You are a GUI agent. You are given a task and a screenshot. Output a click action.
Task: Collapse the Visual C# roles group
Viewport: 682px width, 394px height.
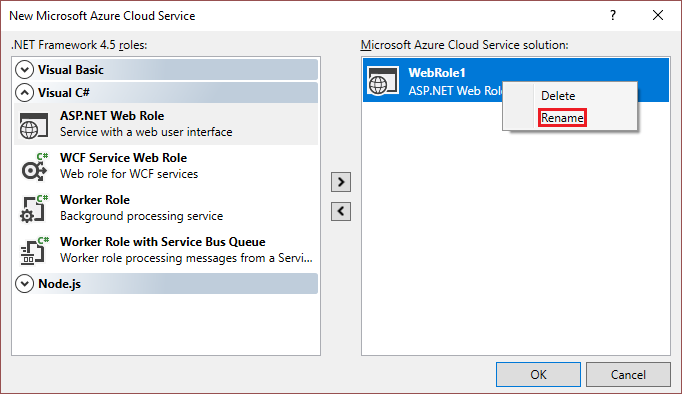pos(24,93)
